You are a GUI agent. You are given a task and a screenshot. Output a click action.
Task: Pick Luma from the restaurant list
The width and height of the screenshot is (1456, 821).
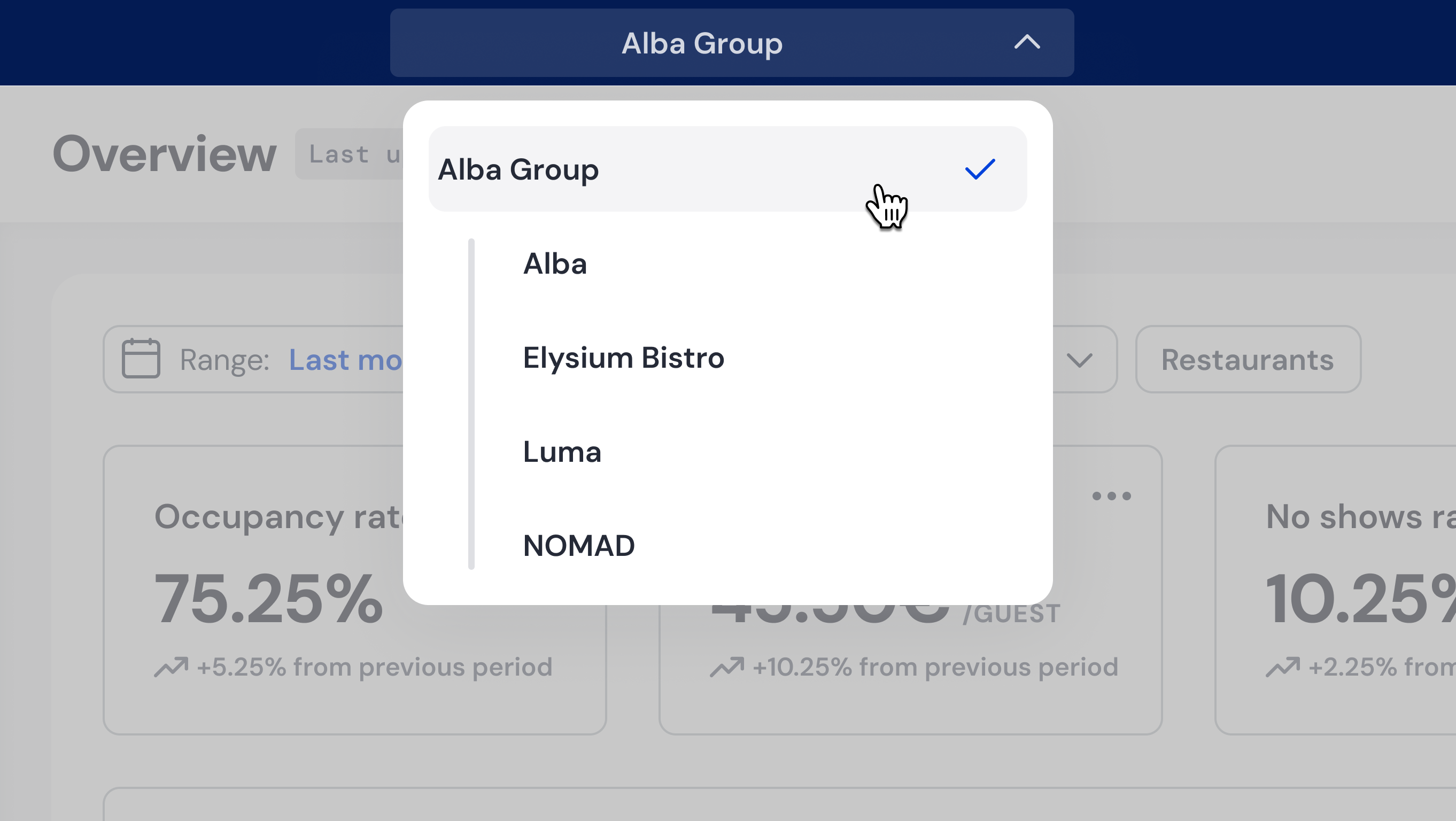pos(562,452)
